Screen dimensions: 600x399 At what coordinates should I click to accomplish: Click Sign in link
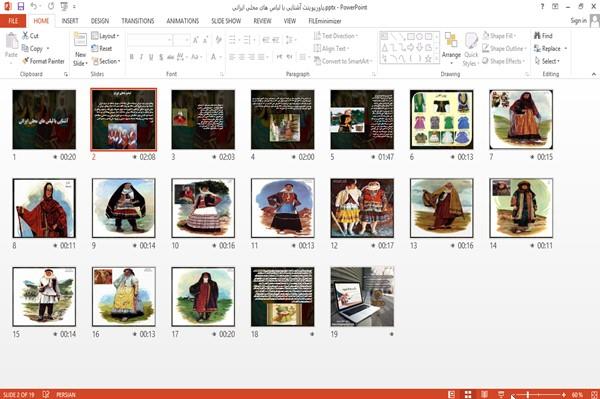coord(578,21)
